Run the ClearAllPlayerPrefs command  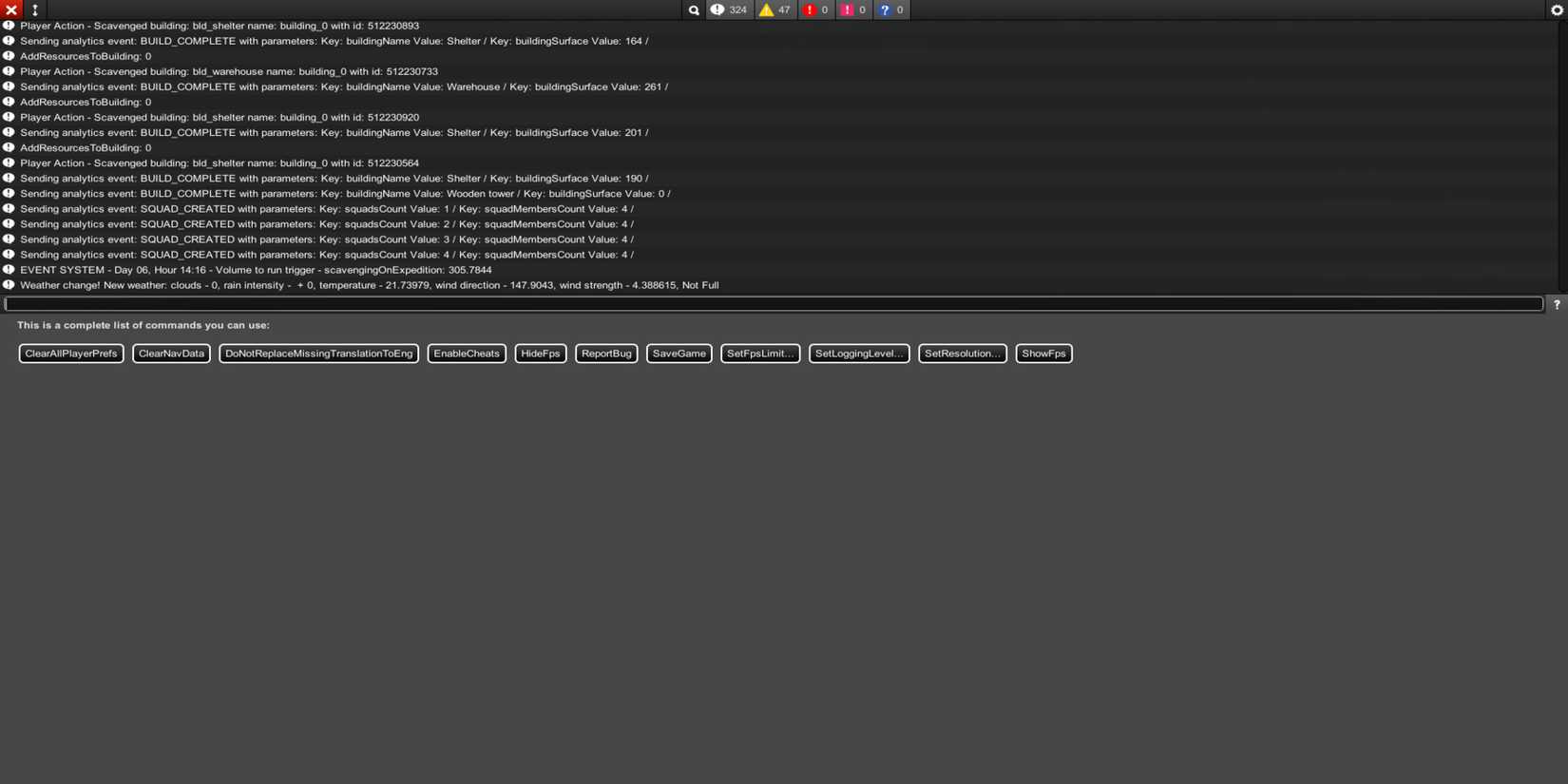pos(71,354)
